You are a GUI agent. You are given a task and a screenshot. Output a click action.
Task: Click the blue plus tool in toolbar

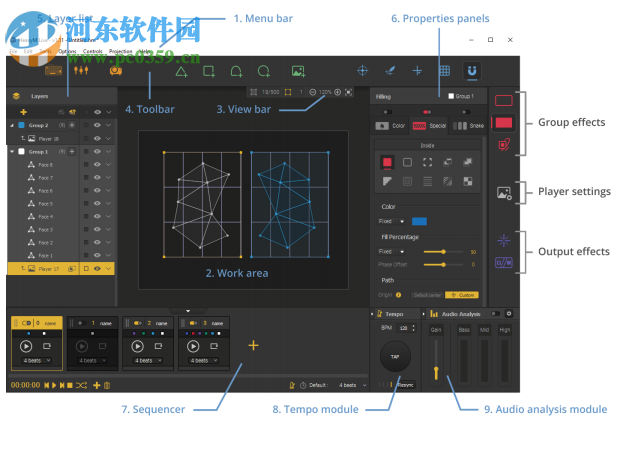point(417,71)
